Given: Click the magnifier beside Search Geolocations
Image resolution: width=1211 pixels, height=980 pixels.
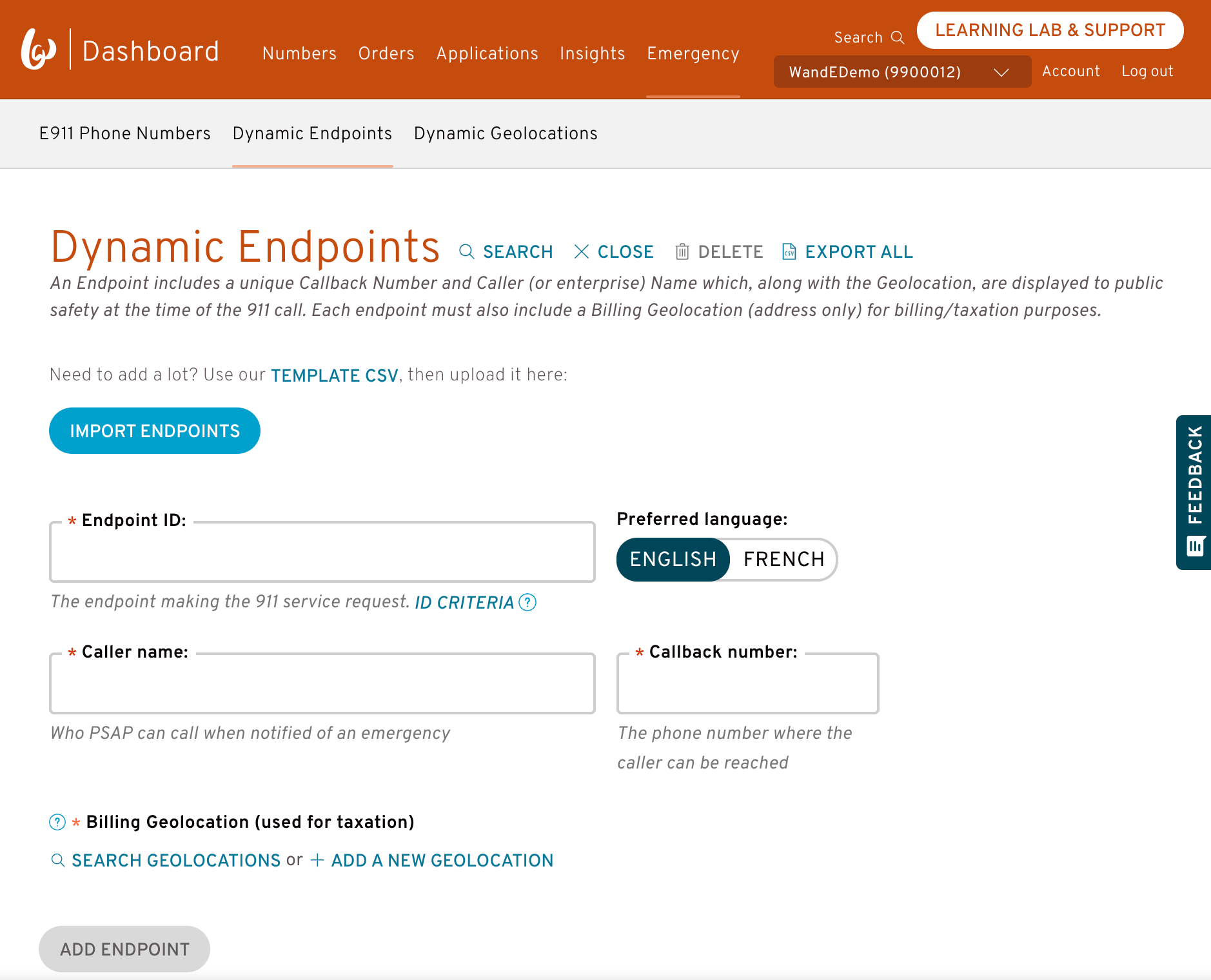Looking at the screenshot, I should [x=58, y=860].
